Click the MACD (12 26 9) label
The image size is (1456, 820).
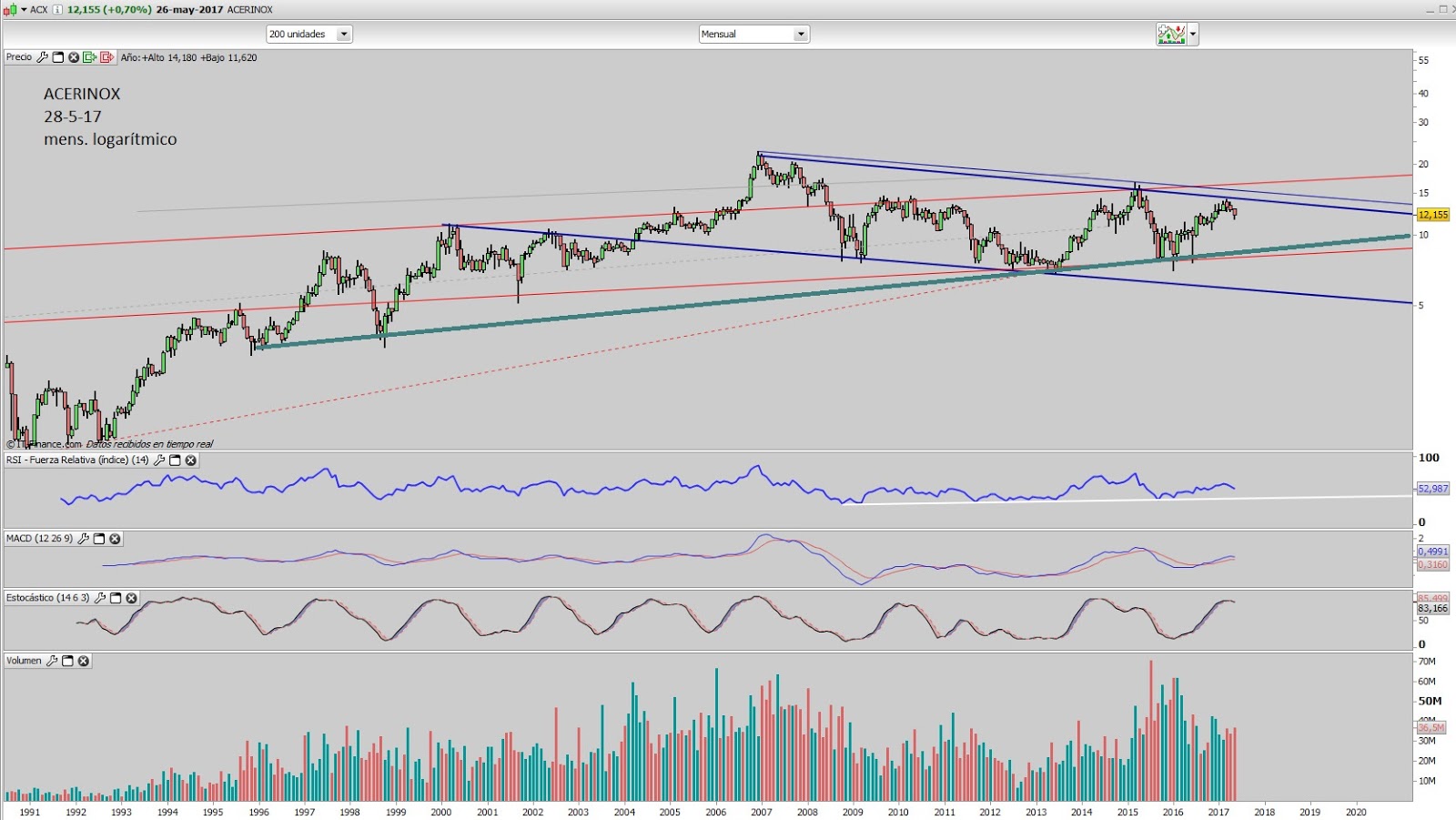39,539
